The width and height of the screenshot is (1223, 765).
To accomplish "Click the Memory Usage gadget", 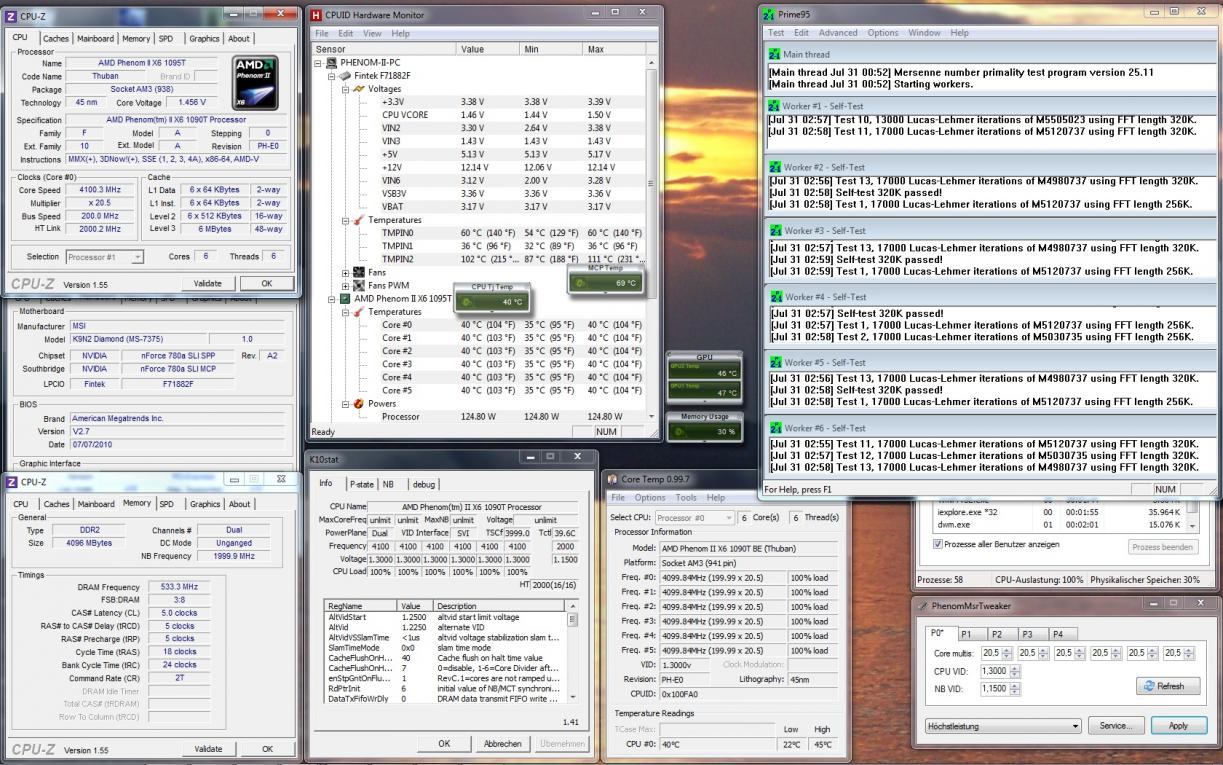I will [x=703, y=426].
